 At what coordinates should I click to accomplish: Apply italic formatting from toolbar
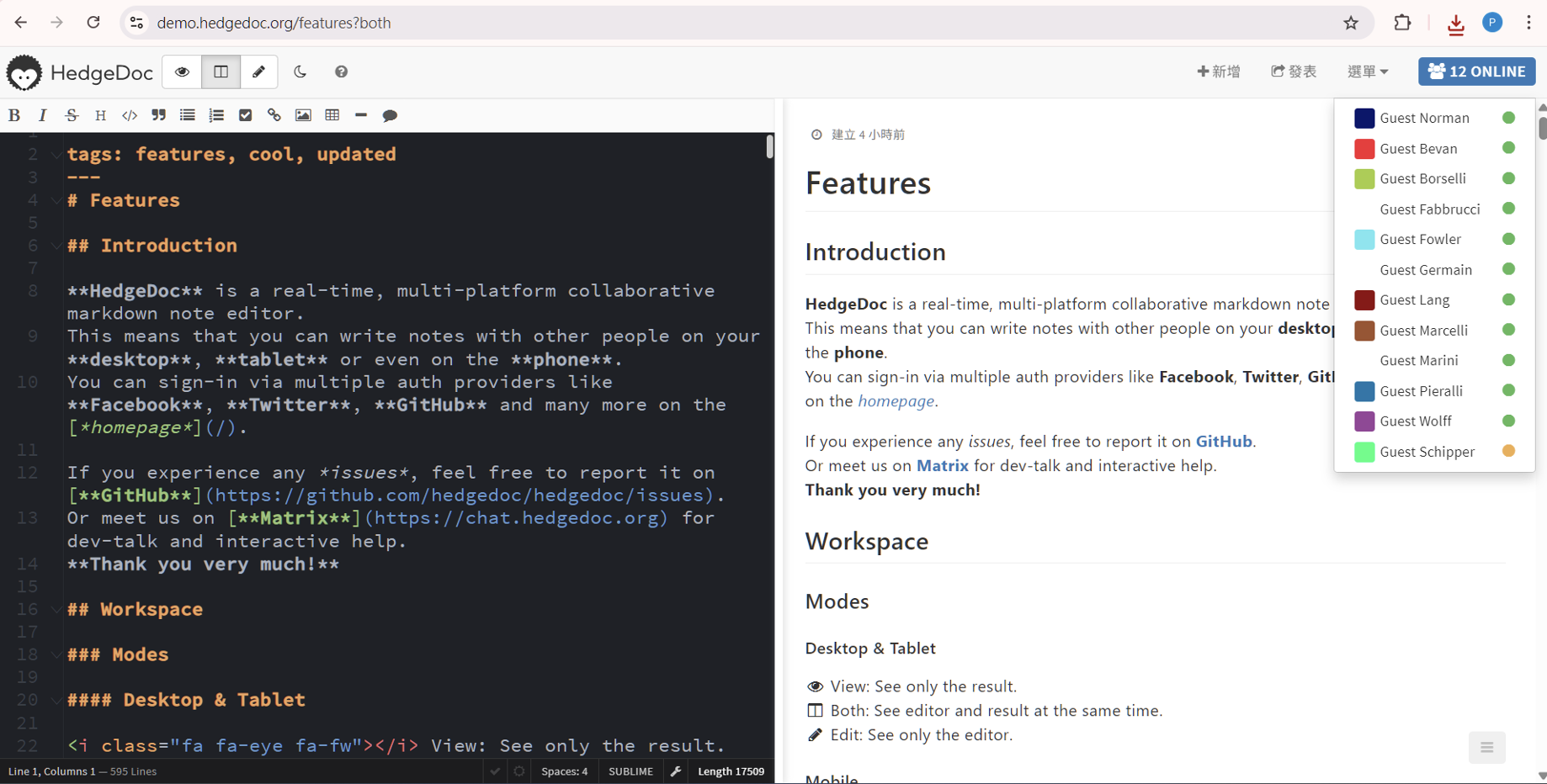click(x=43, y=115)
